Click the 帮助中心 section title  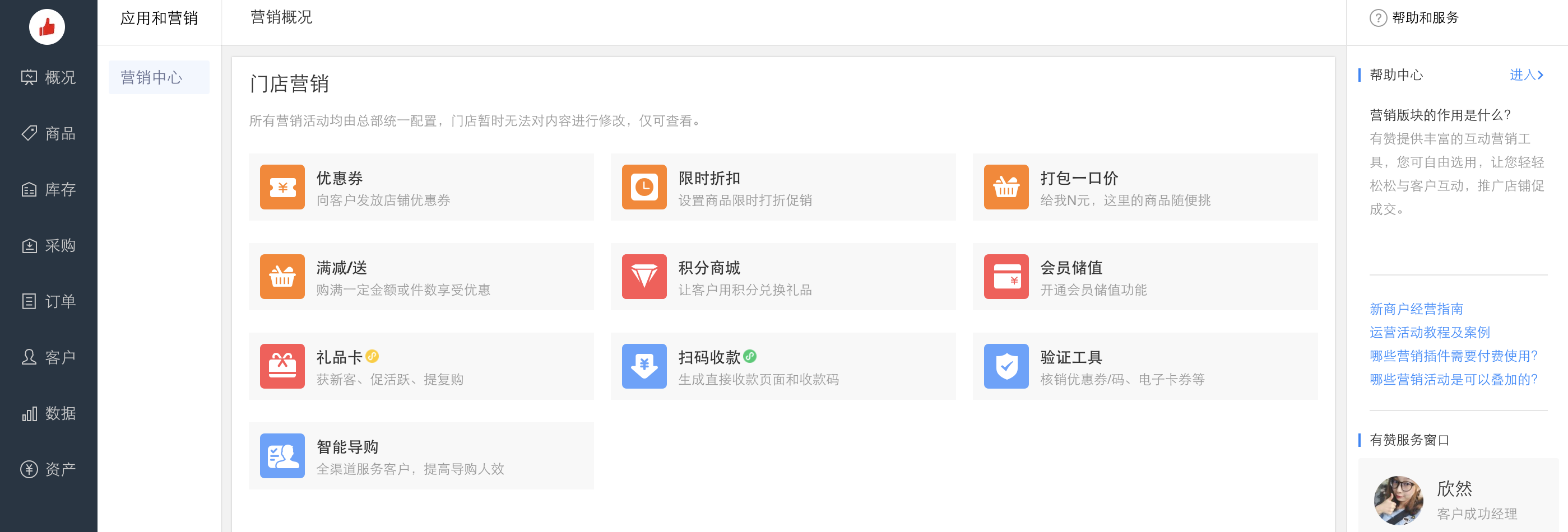(x=1397, y=75)
